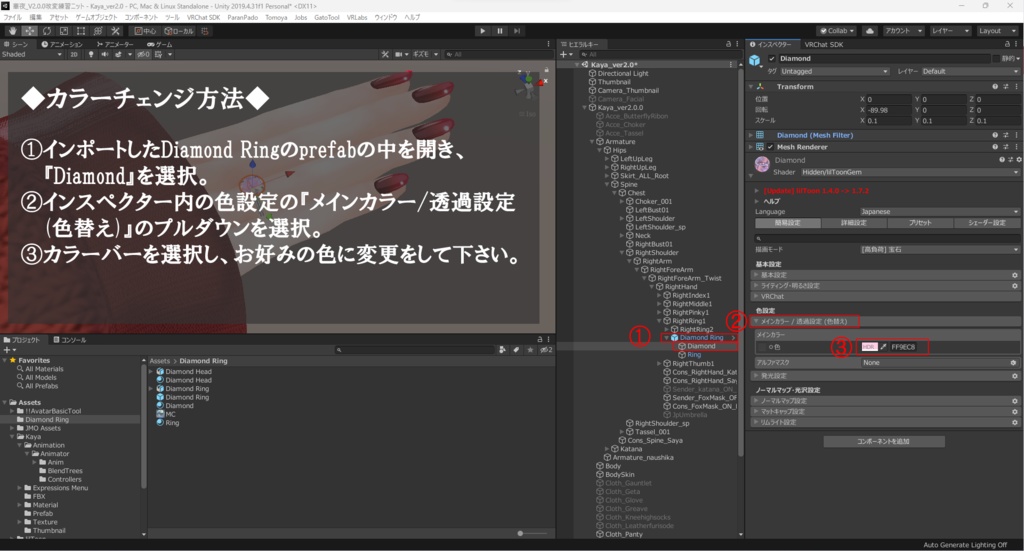Viewport: 1024px width, 551px height.
Task: Toggle the 静的 static checkbox
Action: tap(997, 58)
